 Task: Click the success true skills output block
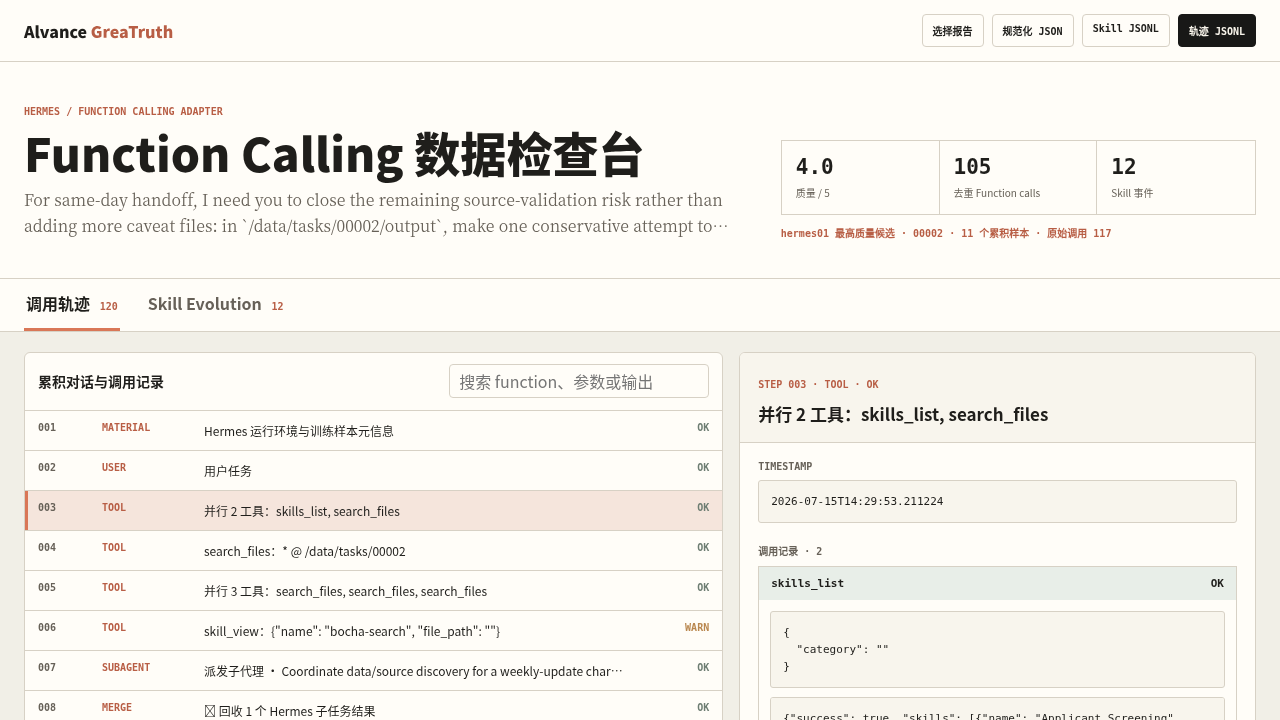coord(997,709)
